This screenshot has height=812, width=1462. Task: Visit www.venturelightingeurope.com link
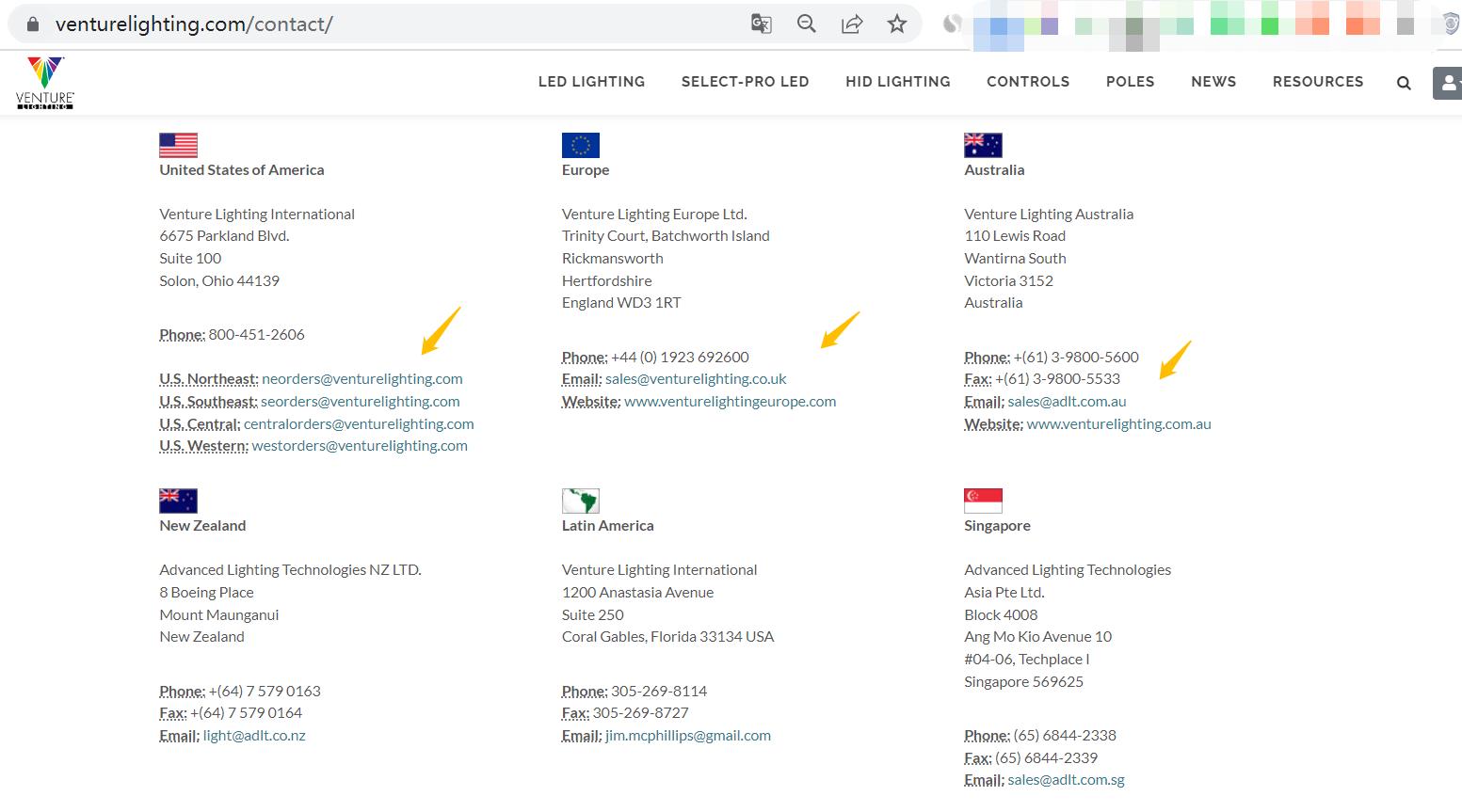[x=730, y=402]
